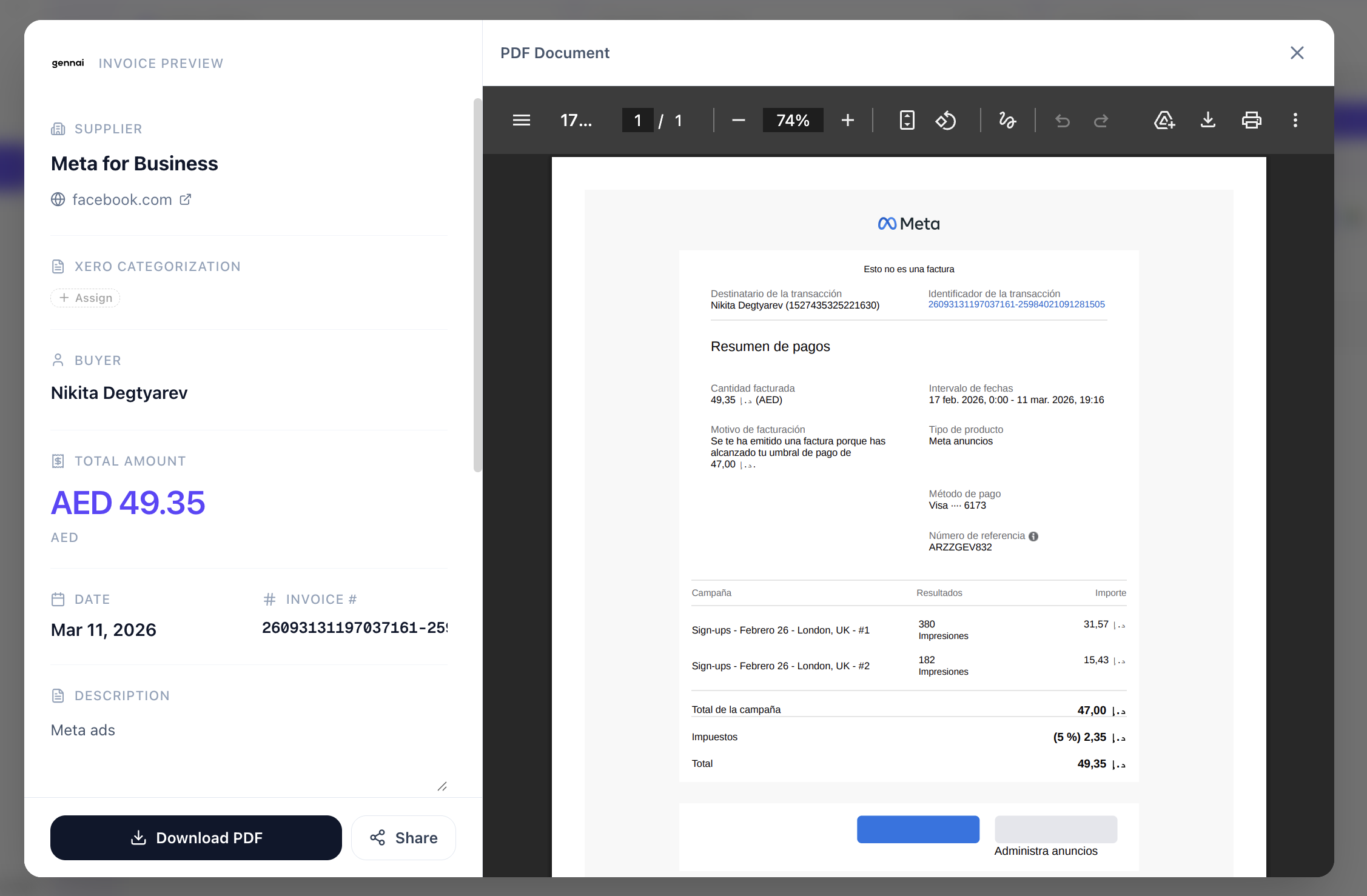
Task: Zoom out the PDF with minus icon
Action: coord(738,120)
